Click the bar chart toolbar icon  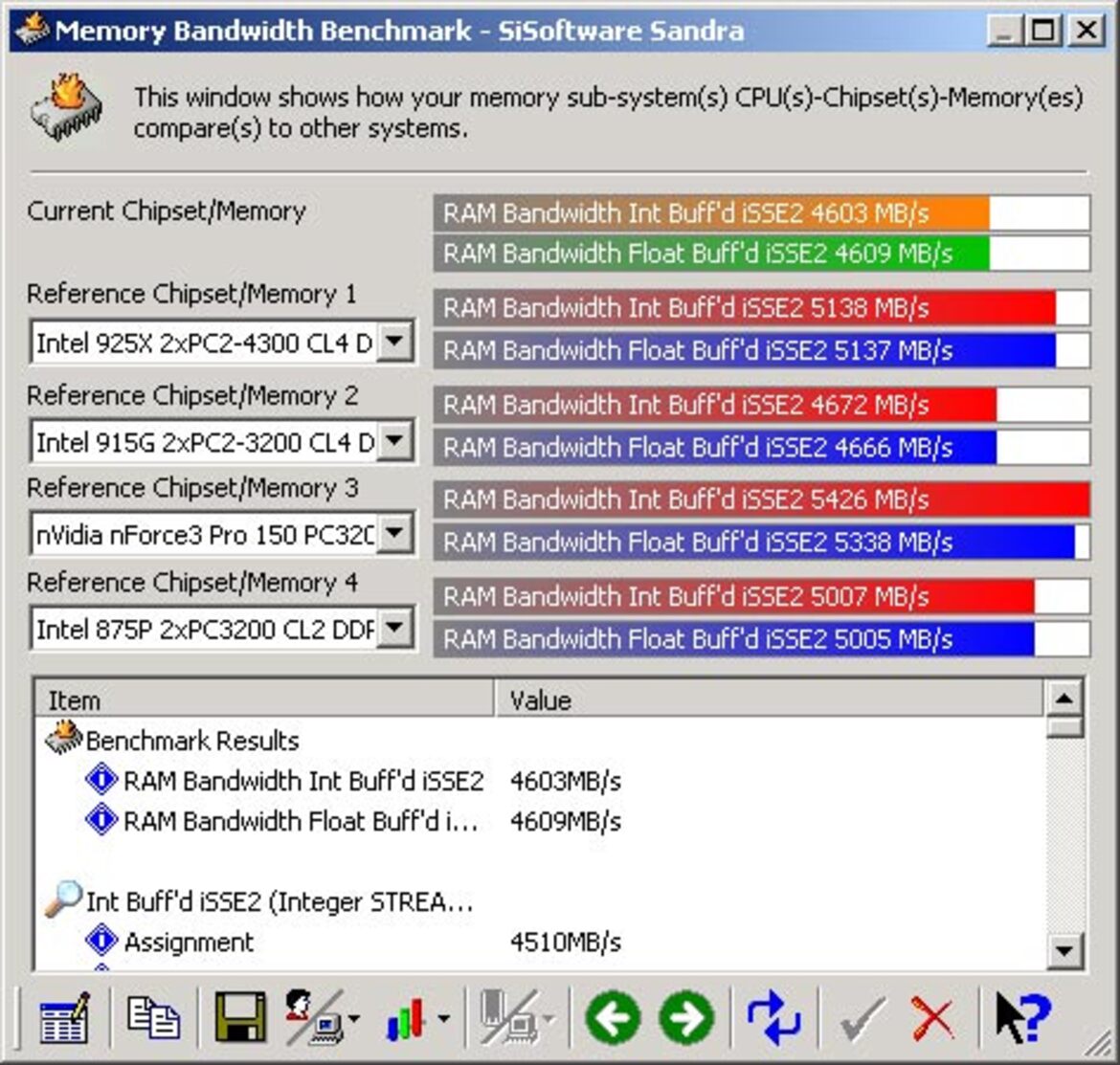406,1019
